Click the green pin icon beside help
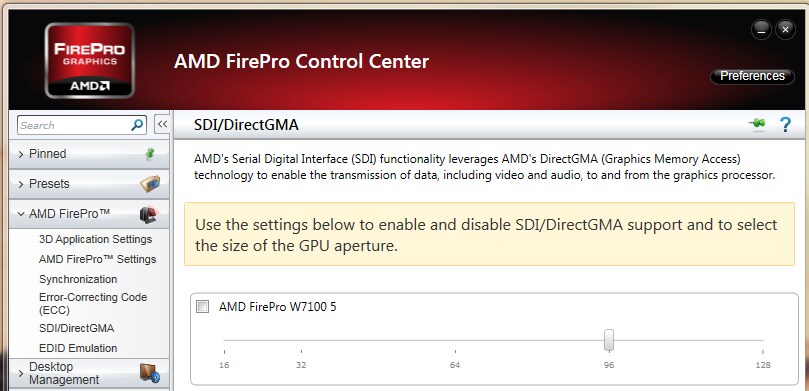809x391 pixels. point(757,124)
